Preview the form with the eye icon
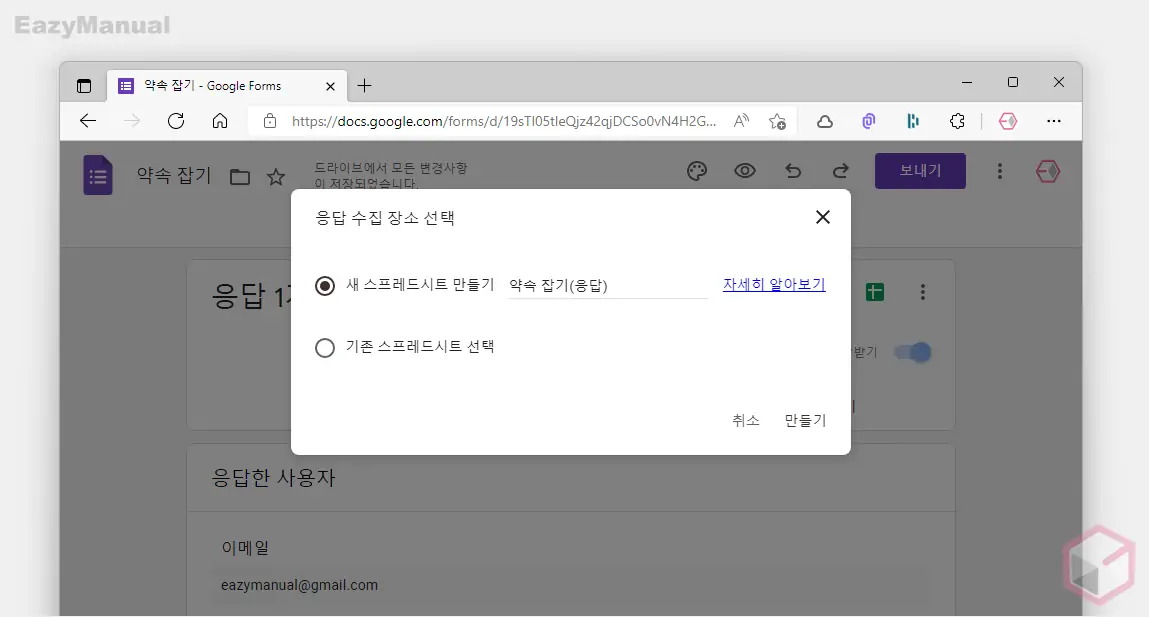The height and width of the screenshot is (617, 1149). 745,171
